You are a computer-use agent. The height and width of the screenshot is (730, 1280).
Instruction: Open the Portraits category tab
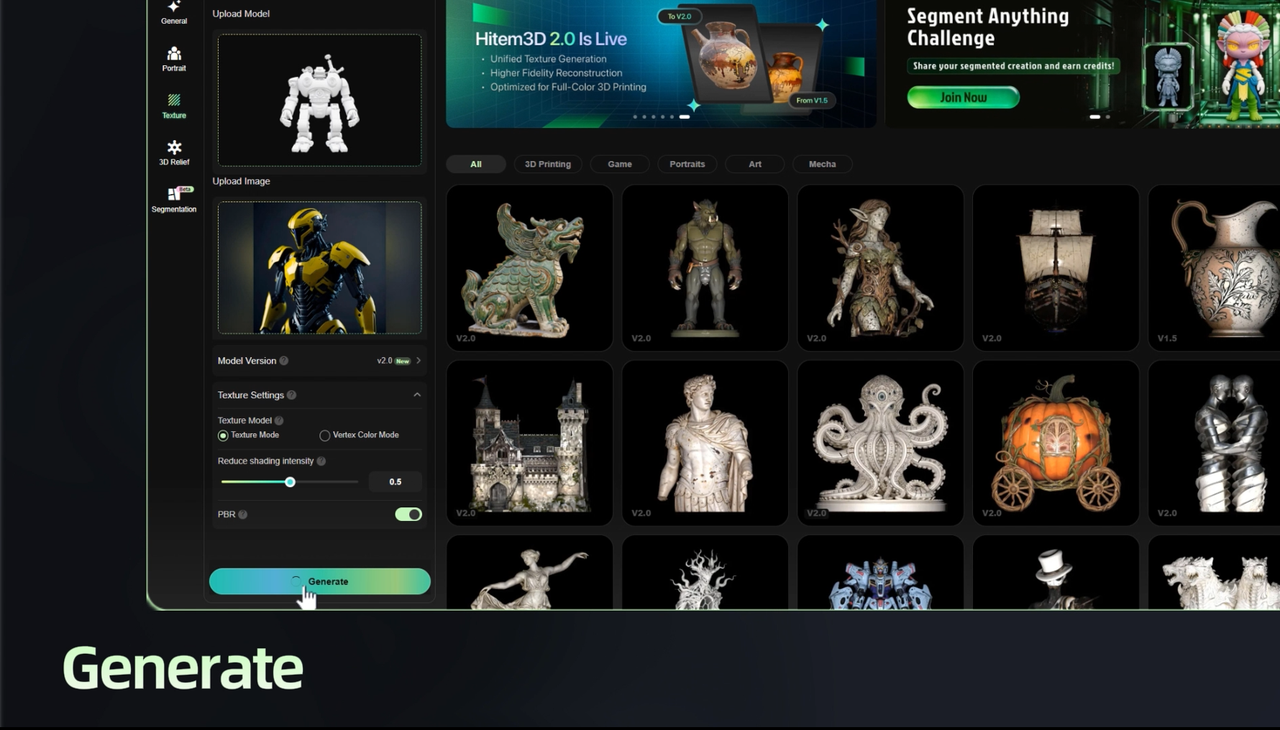pyautogui.click(x=687, y=164)
